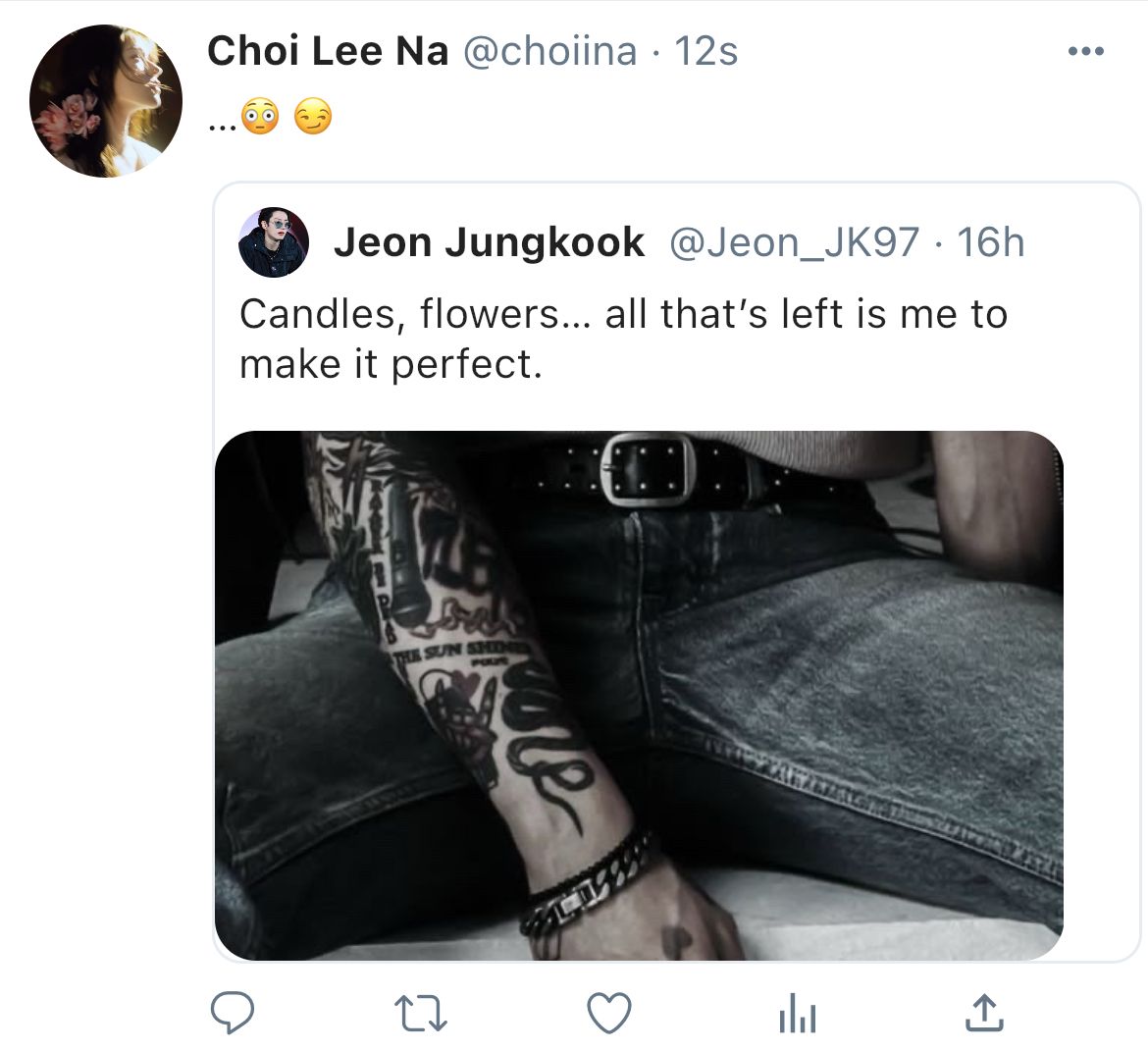Click Choi Lee Na's profile picture
The image size is (1148, 1051).
106,101
